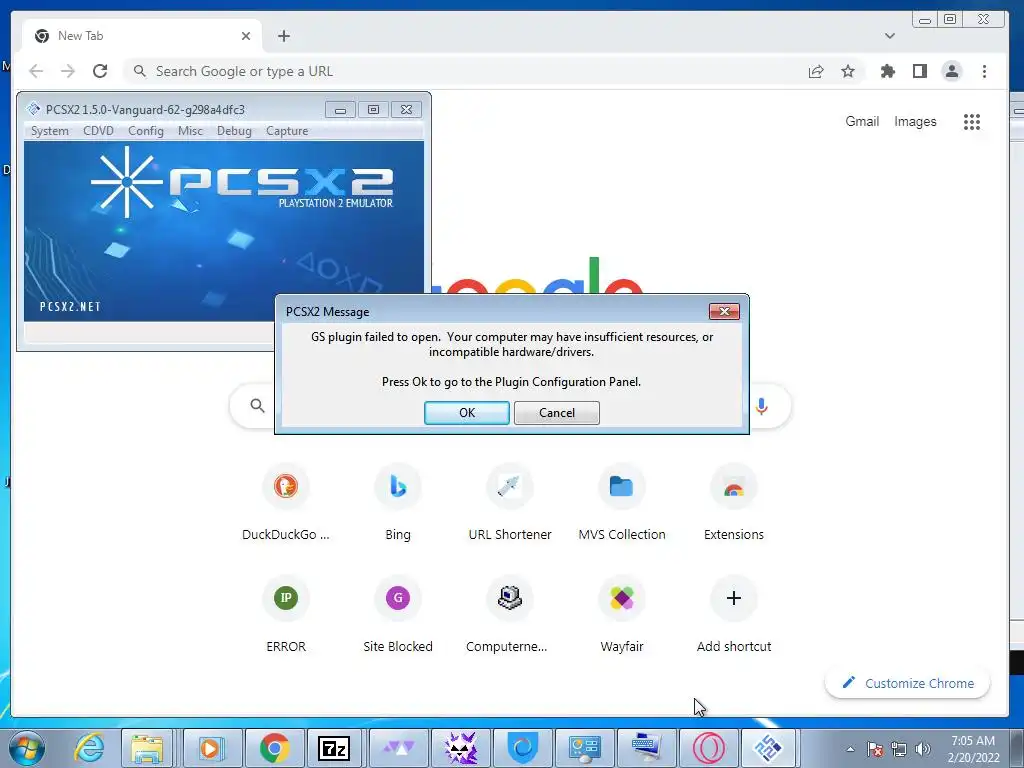Open the Wayfair shortcut

tap(622, 616)
